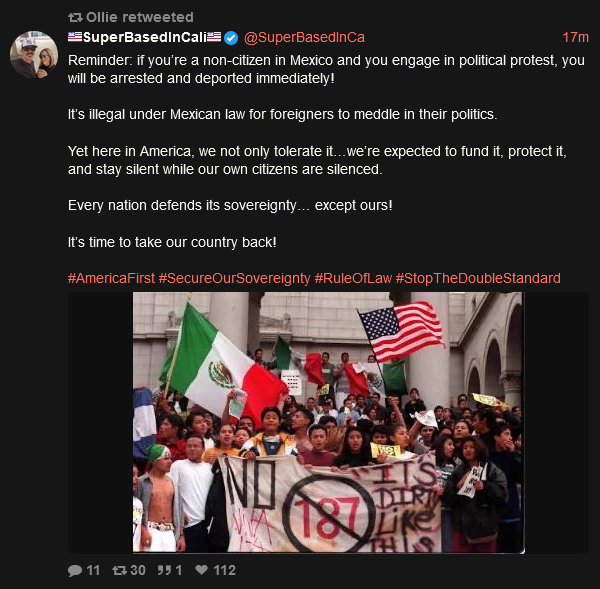Open the #RuleOfLaw hashtag
This screenshot has width=600, height=589.
(353, 278)
